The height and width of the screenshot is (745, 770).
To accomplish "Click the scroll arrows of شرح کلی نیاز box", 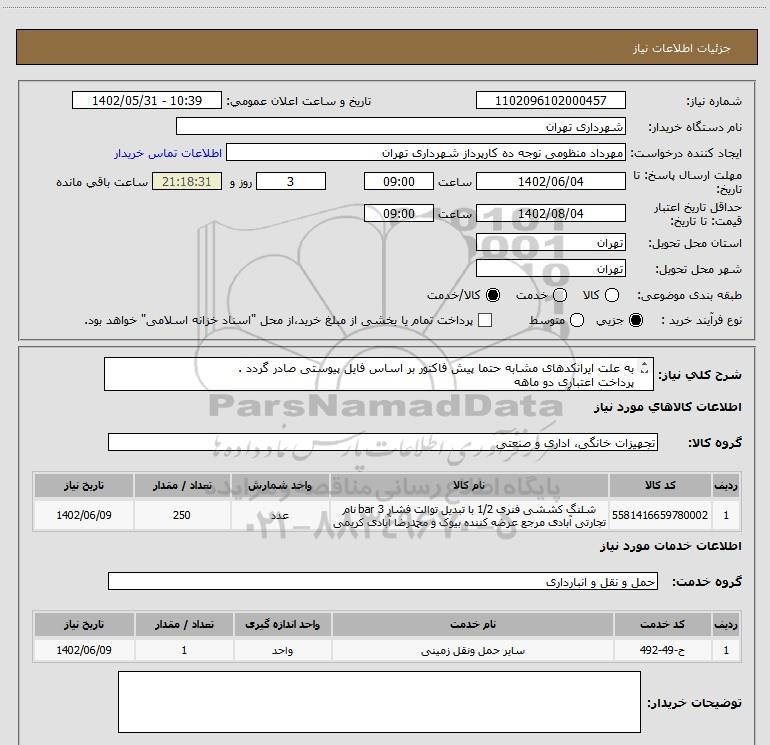I will 645,367.
